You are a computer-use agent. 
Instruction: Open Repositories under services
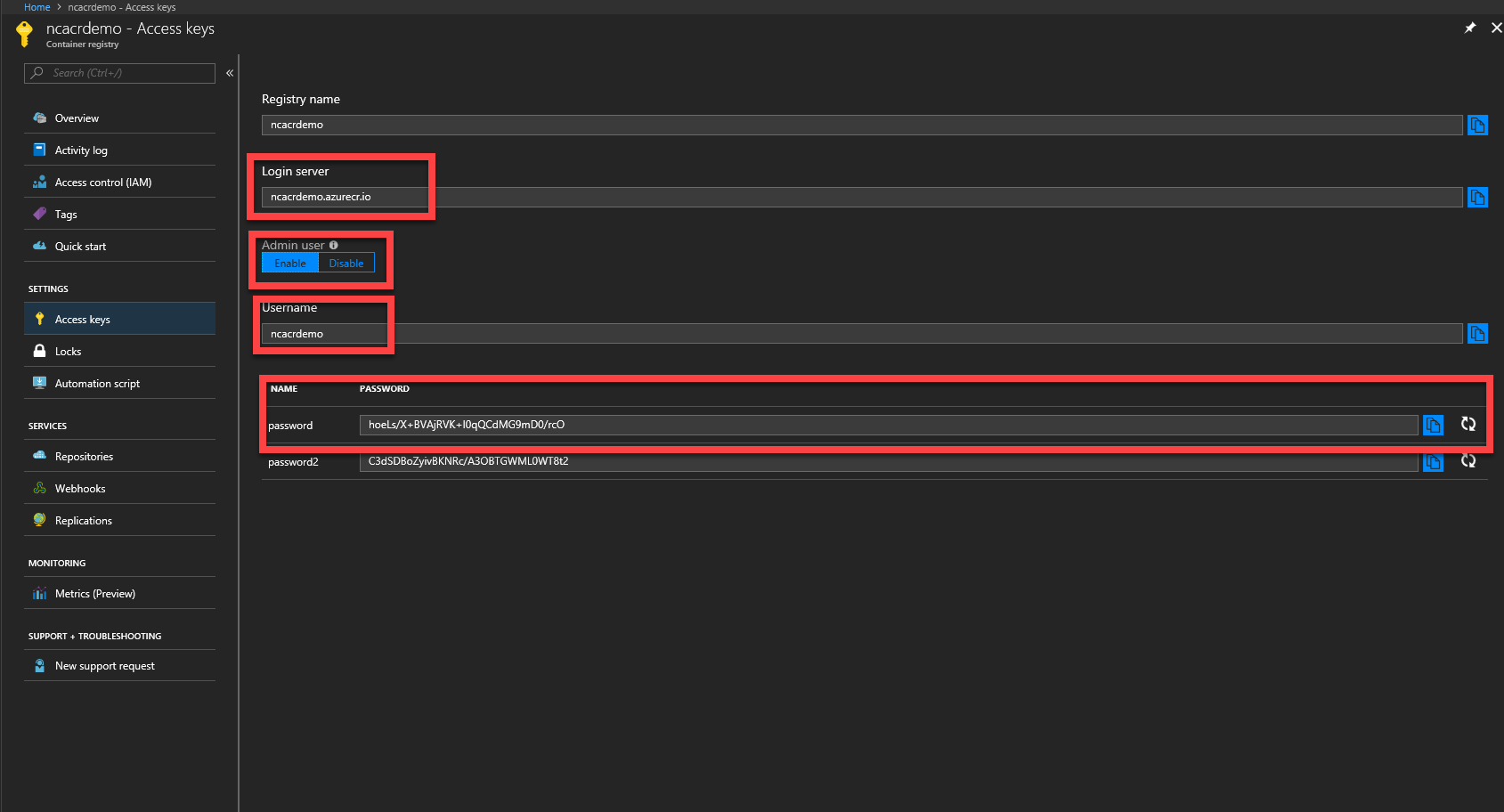pyautogui.click(x=119, y=456)
